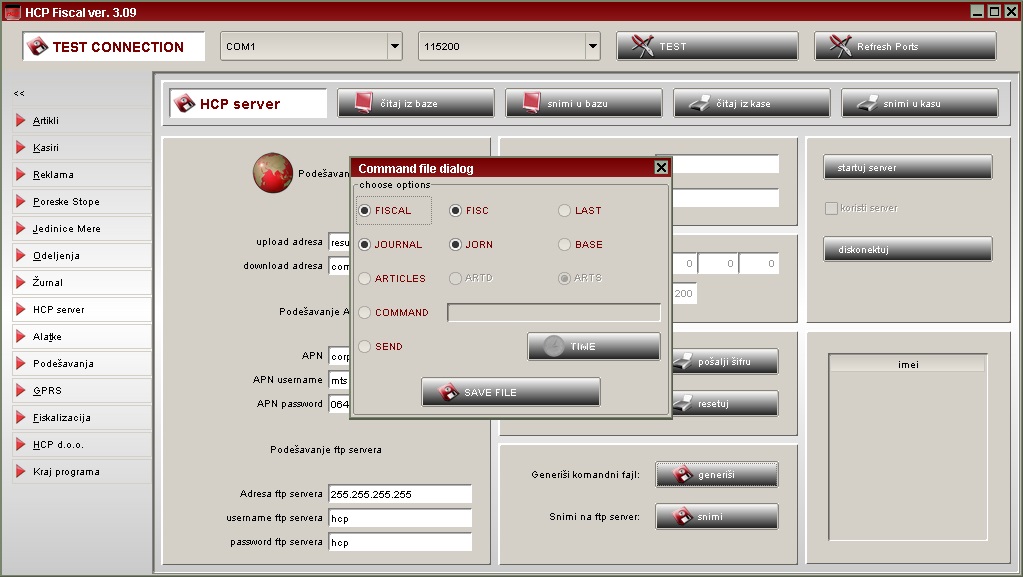Click the clock icon on TIME button
1023x577 pixels.
tap(554, 346)
